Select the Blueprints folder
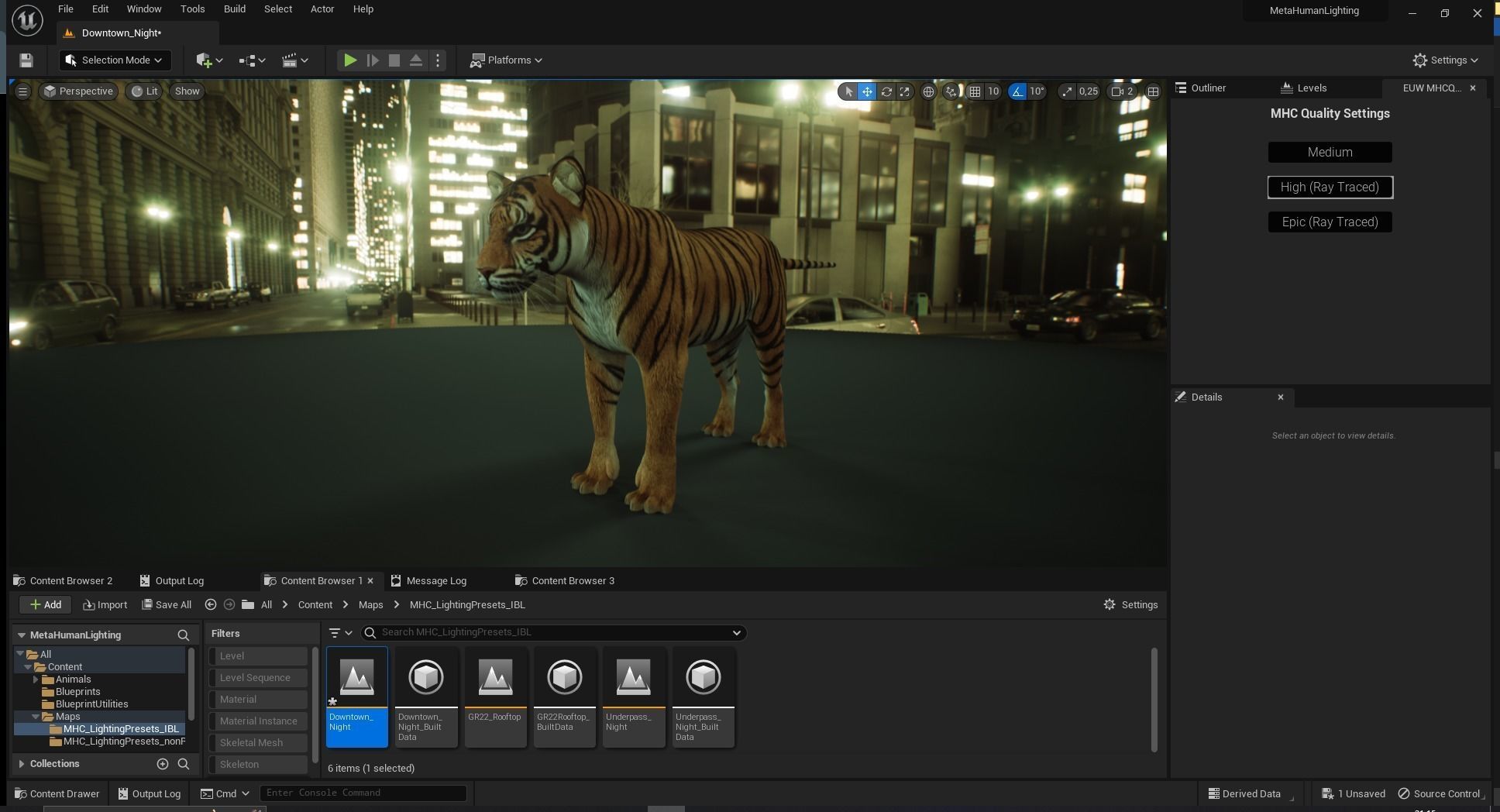1500x812 pixels. tap(77, 692)
